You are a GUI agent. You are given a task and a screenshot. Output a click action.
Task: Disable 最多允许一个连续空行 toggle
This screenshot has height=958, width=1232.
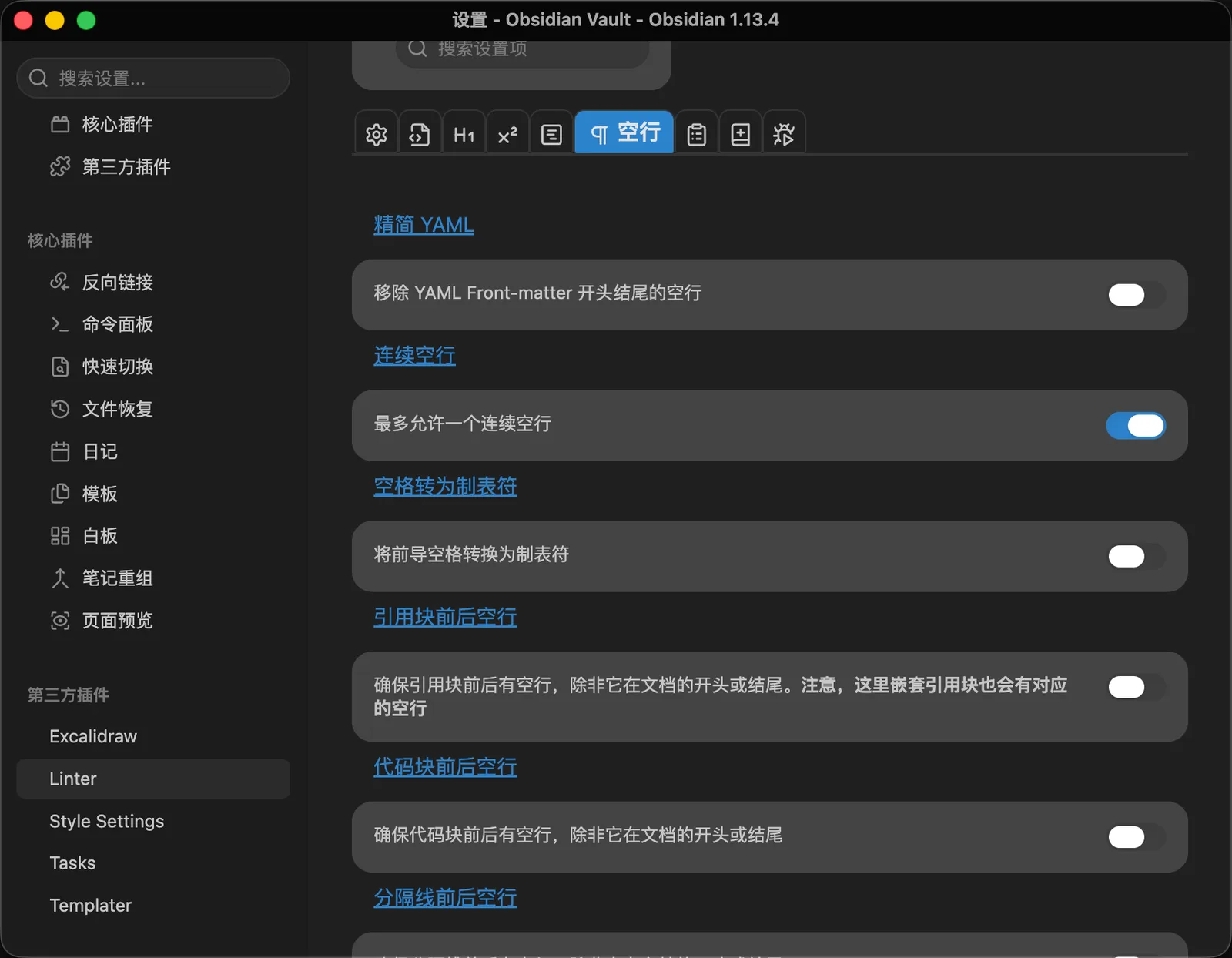1136,426
